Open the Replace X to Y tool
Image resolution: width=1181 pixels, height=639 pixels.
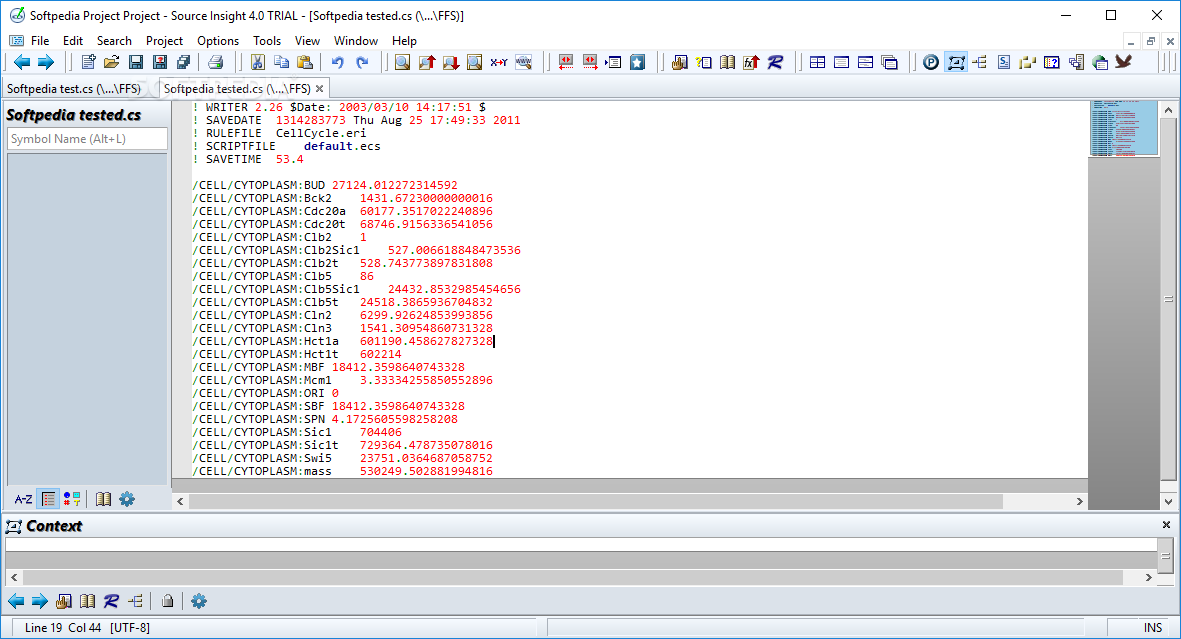[499, 63]
